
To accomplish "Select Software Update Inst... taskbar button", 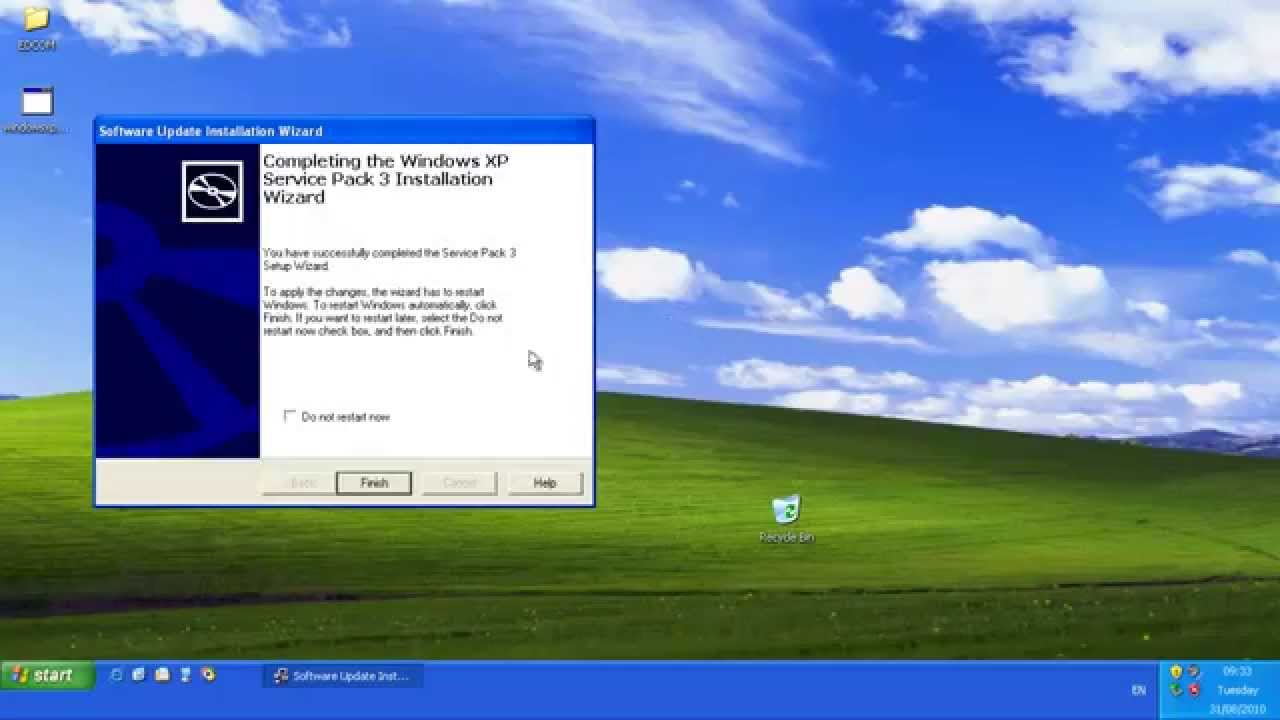I will (x=342, y=676).
